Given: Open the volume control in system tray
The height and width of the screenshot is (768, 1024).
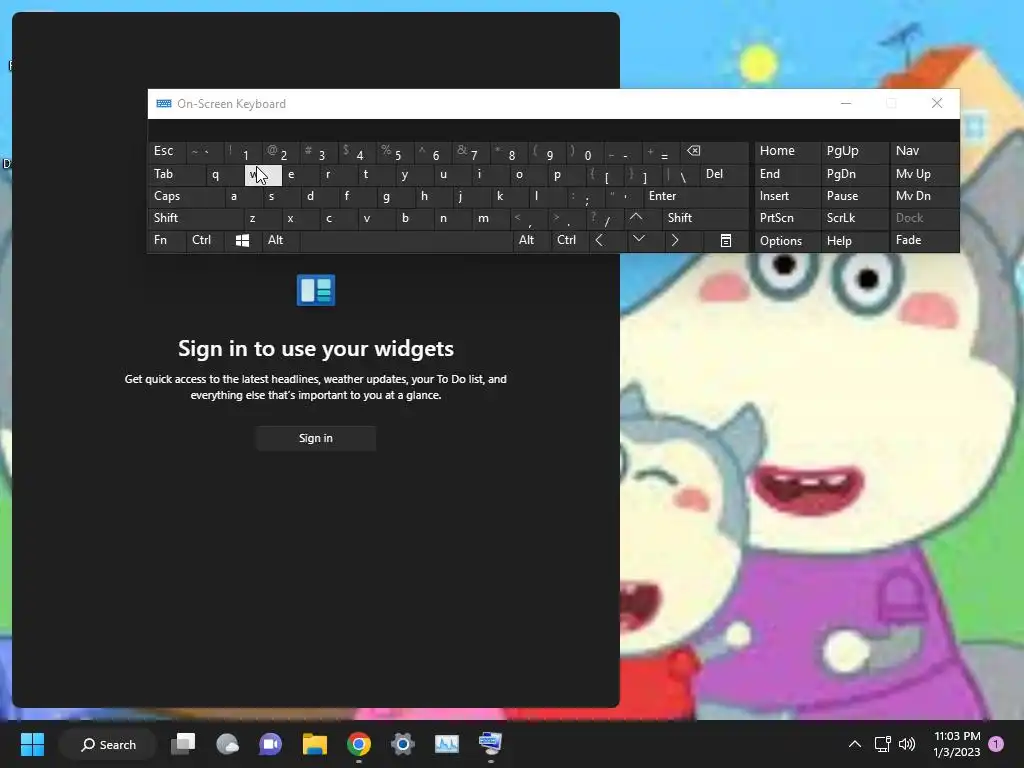Looking at the screenshot, I should [907, 744].
